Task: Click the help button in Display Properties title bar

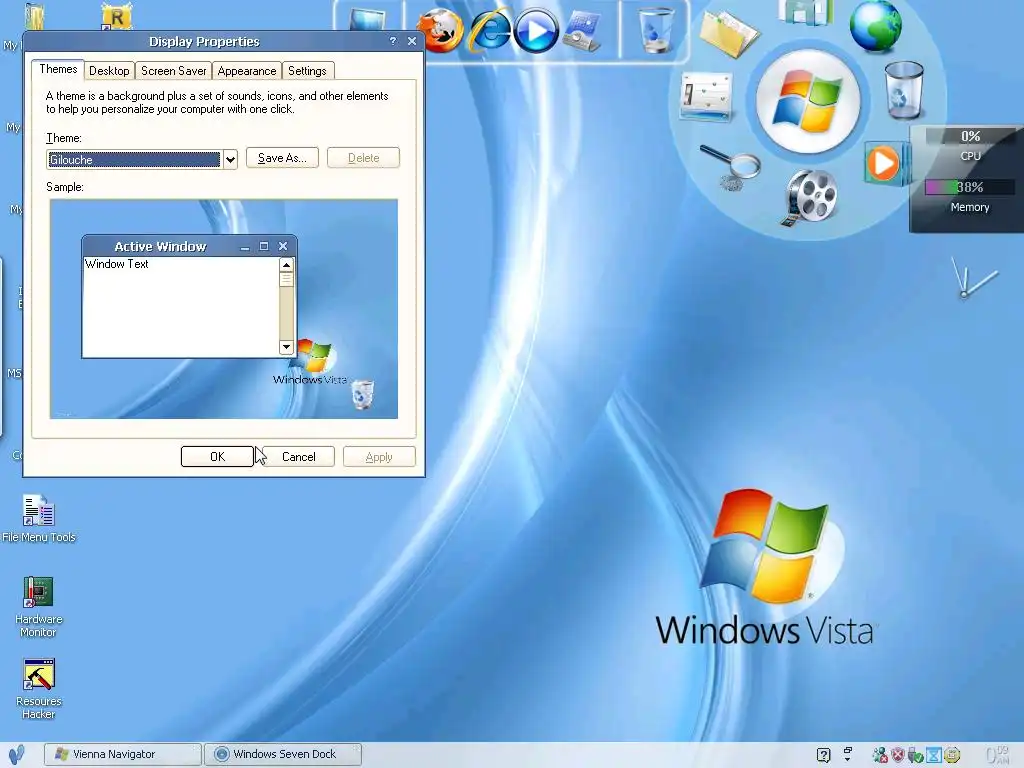Action: tap(392, 40)
